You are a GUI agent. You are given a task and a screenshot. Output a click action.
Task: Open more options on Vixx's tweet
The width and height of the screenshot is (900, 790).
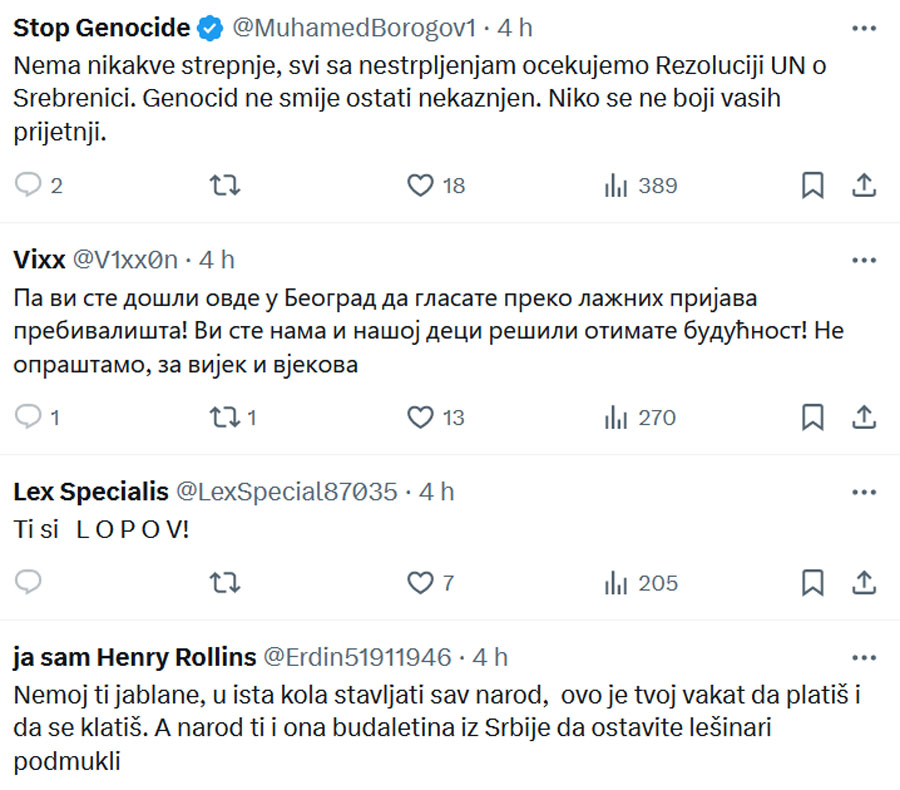point(864,260)
